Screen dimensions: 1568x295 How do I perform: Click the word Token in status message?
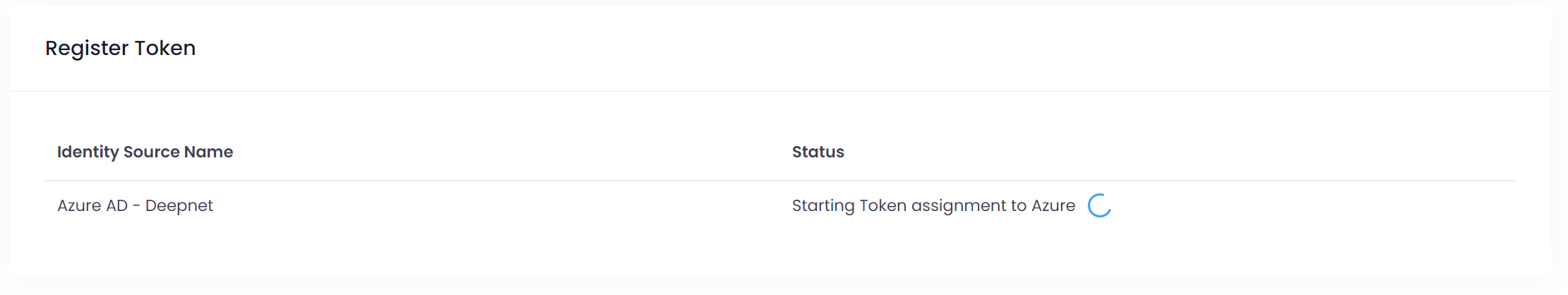point(882,205)
